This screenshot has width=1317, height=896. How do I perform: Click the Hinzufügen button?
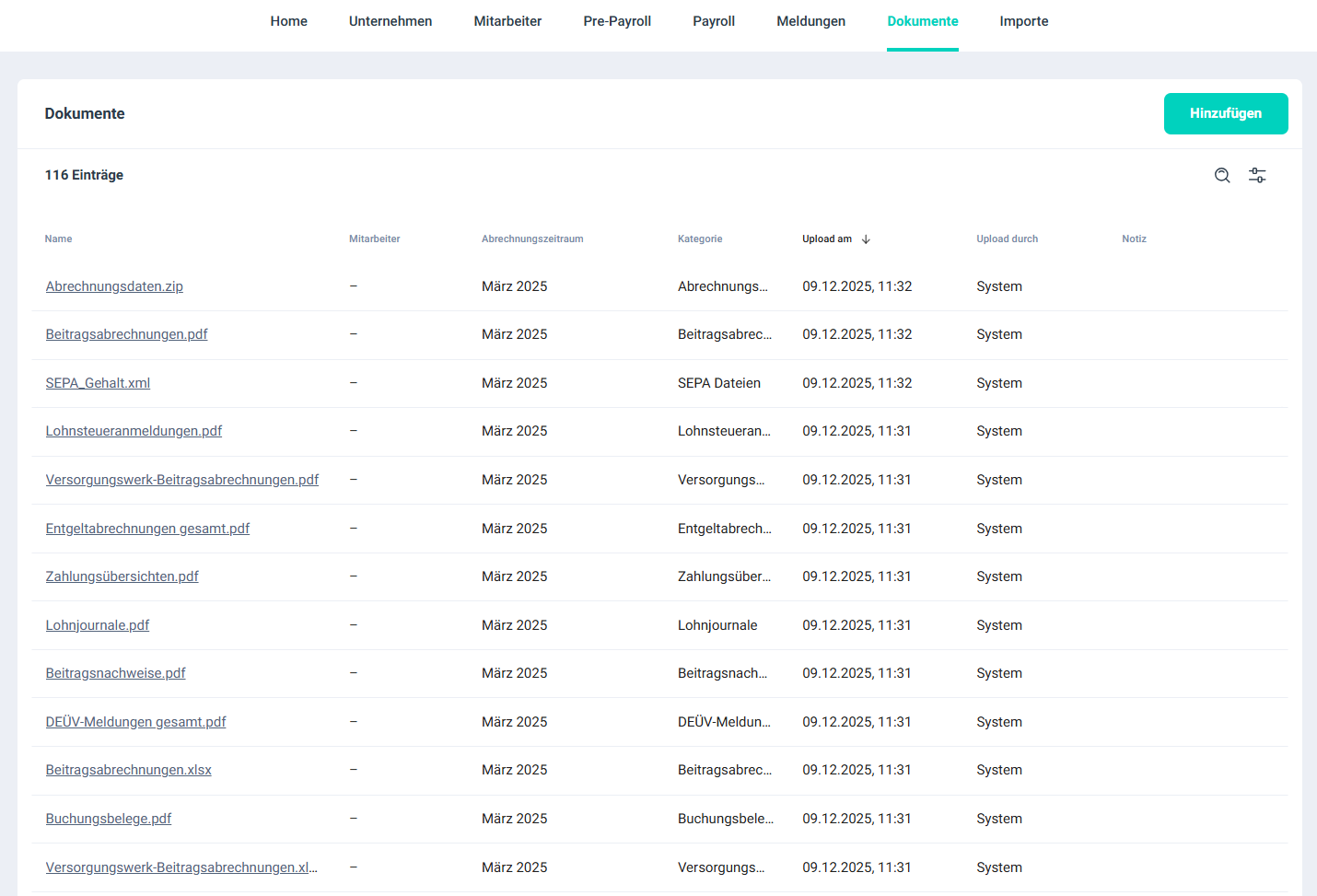pos(1225,113)
